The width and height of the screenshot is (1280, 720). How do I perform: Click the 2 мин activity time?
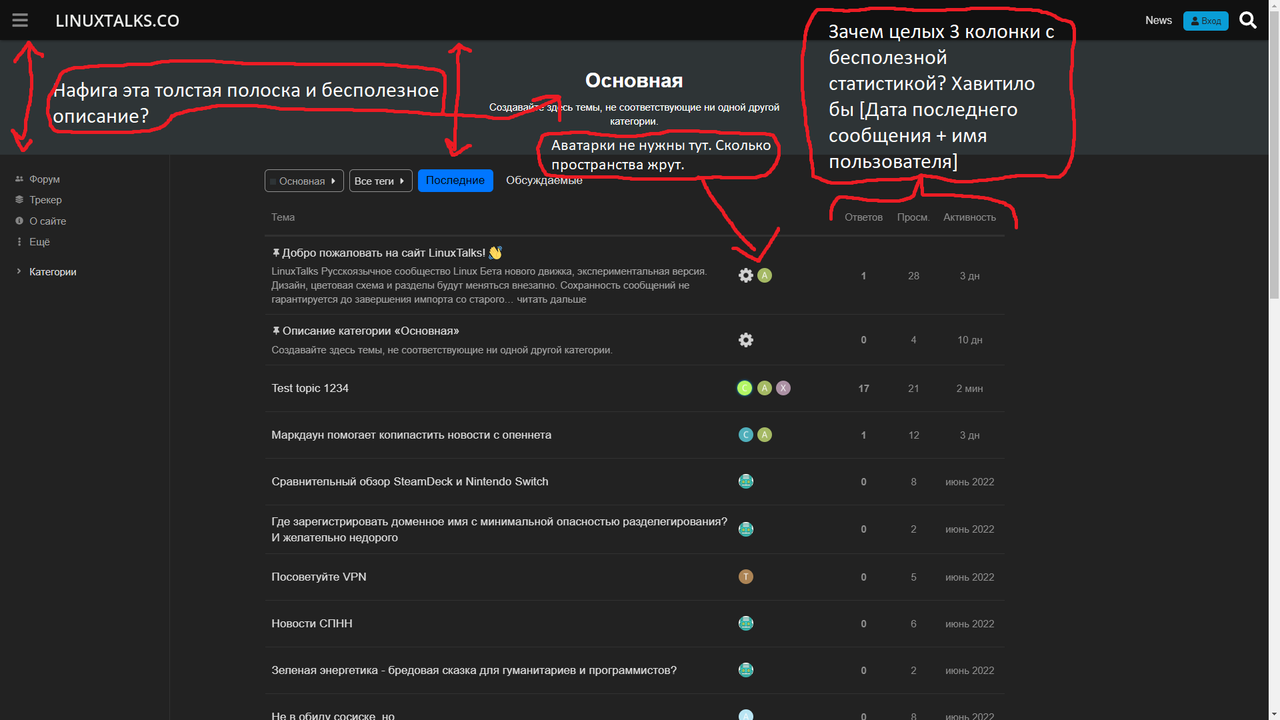click(x=969, y=388)
